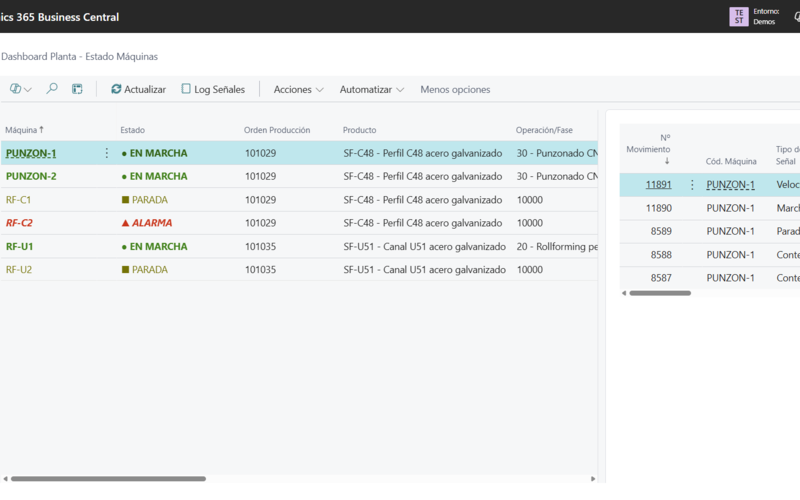Click order 101029 in PUNZON-2 row

[260, 176]
